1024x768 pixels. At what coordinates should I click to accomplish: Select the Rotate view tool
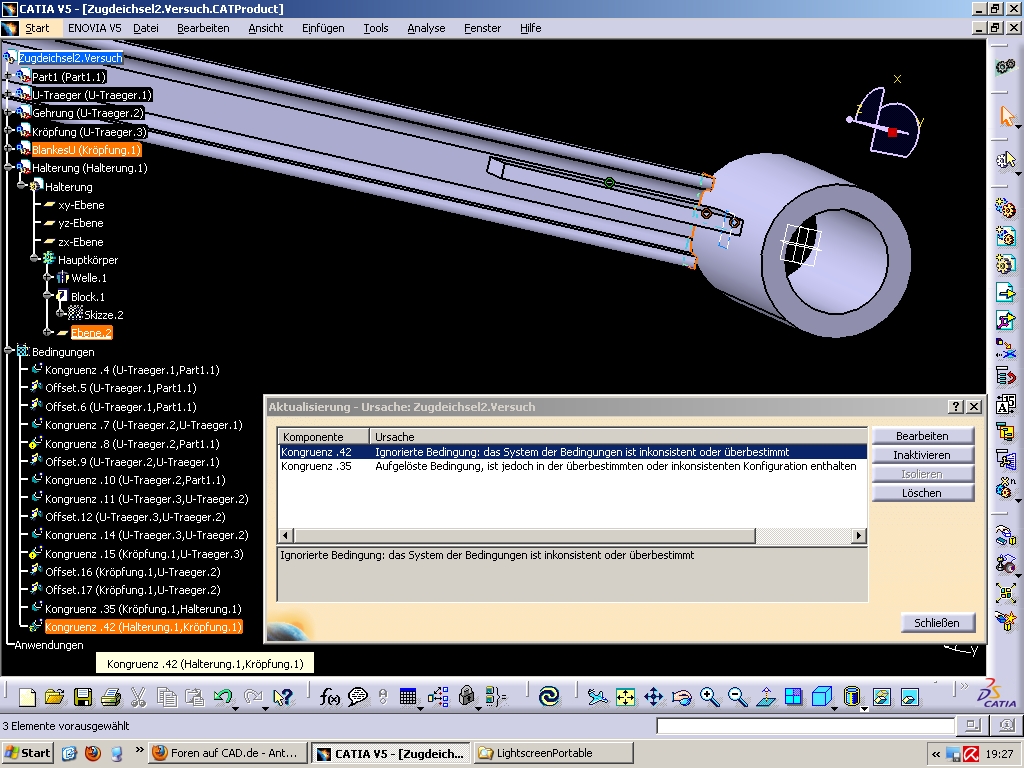click(x=681, y=697)
